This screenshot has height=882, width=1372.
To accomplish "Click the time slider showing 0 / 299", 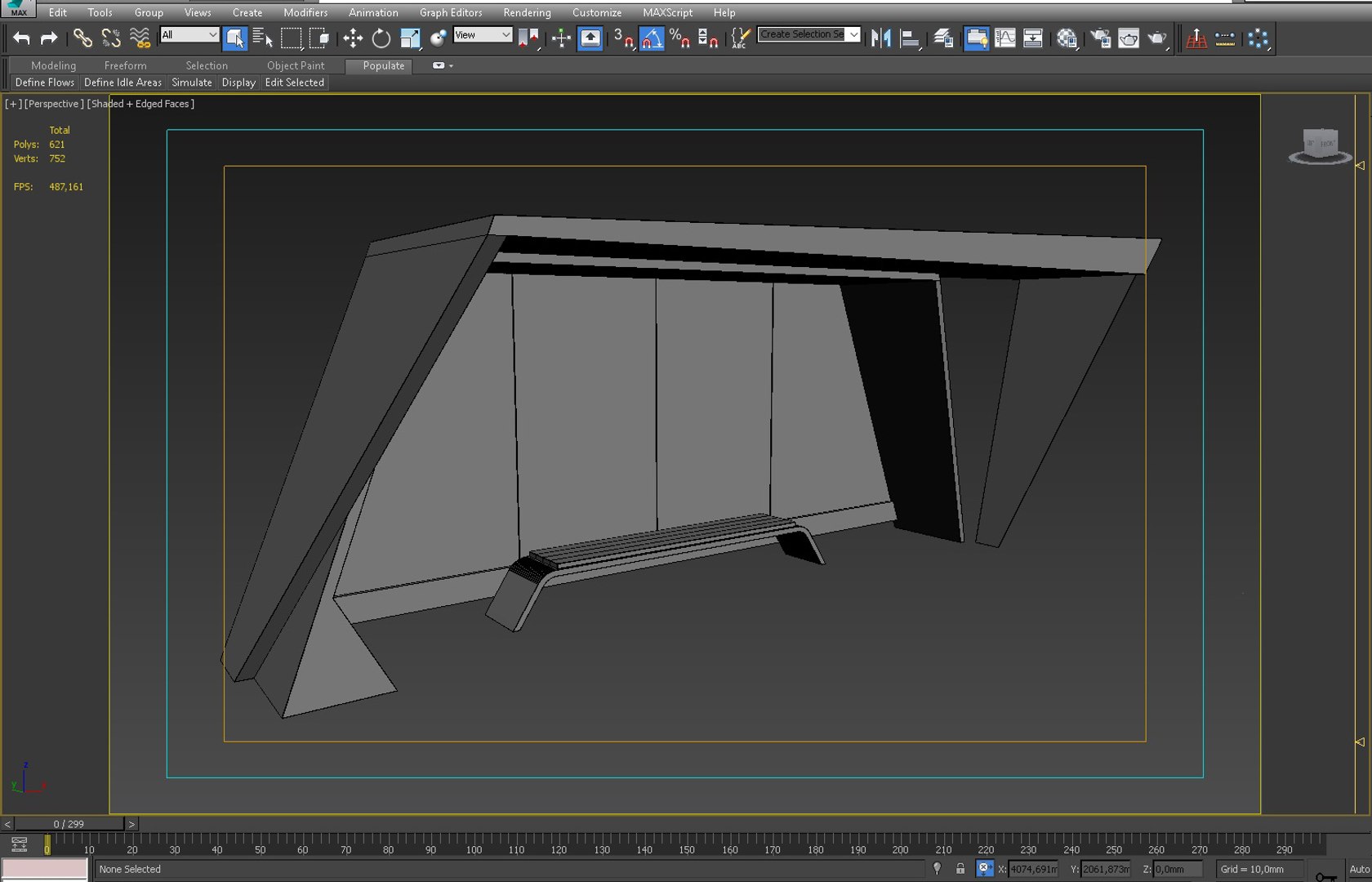I will [69, 824].
